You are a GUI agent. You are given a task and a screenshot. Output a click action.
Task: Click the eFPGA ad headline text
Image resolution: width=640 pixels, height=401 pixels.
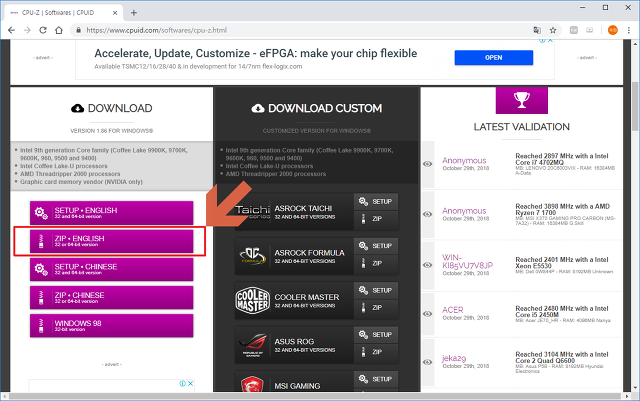(256, 53)
